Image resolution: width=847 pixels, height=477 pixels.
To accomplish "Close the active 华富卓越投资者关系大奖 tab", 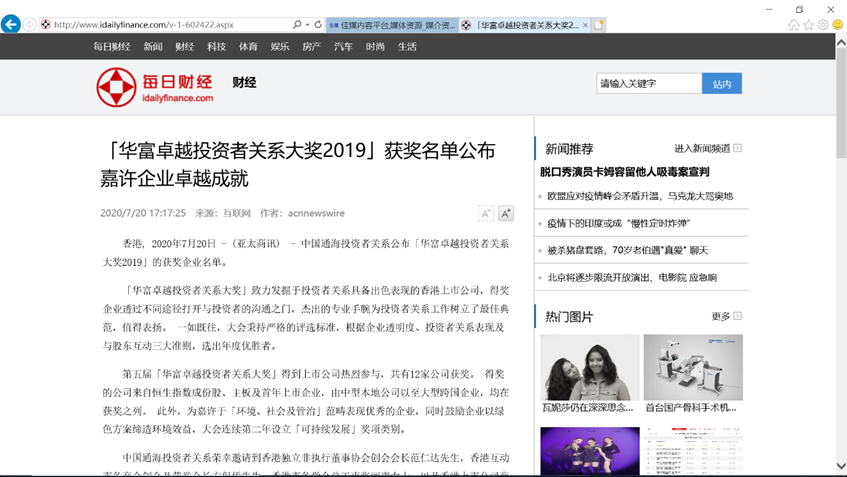I will click(585, 25).
